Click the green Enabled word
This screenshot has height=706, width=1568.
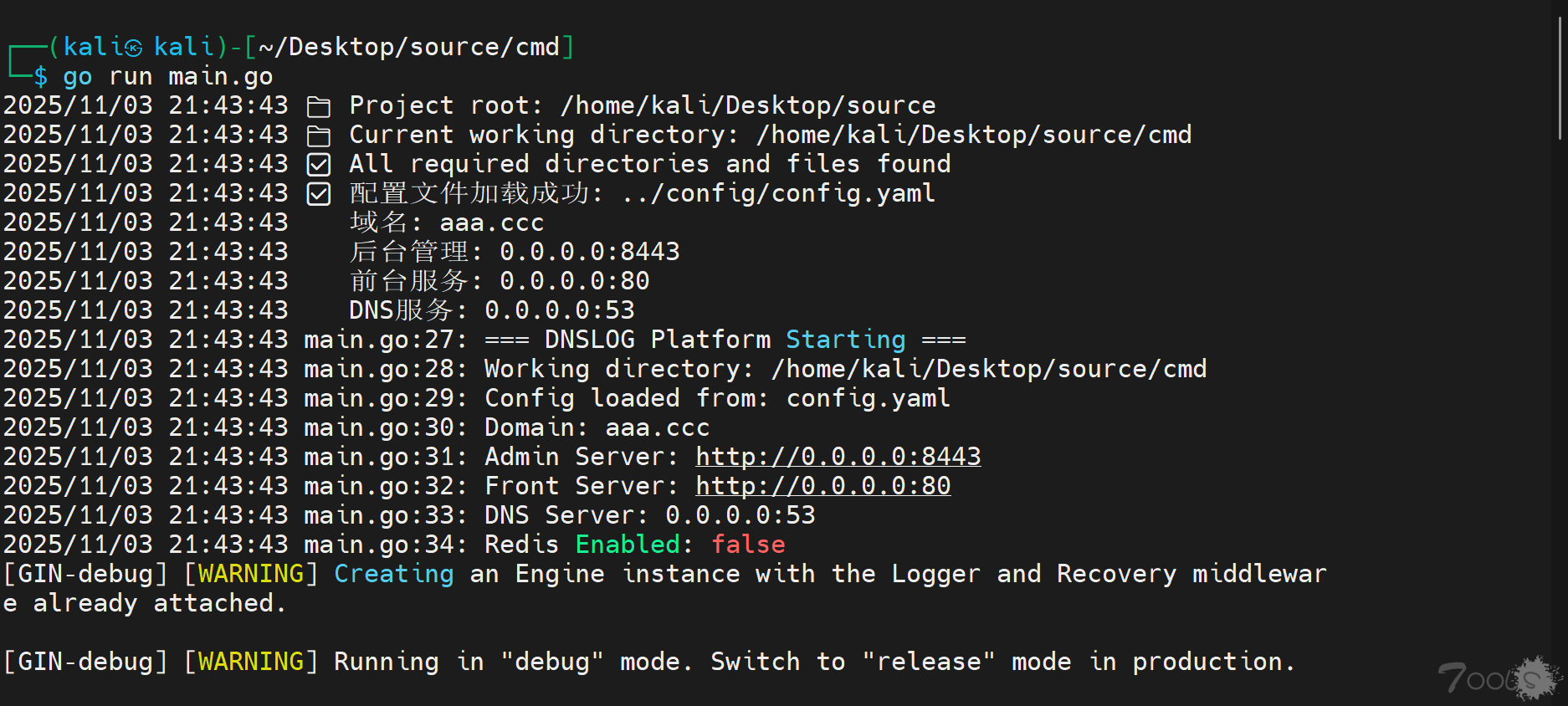[628, 545]
